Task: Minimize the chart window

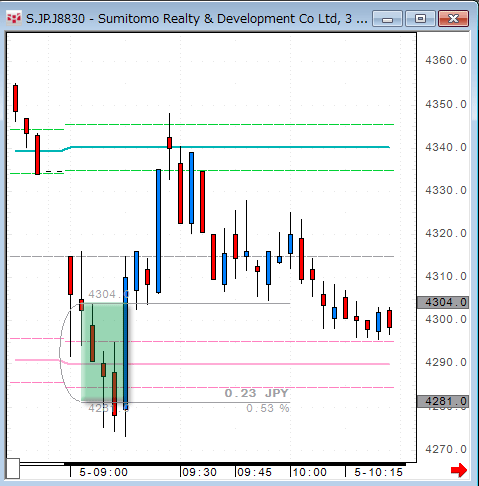Action: pyautogui.click(x=387, y=19)
